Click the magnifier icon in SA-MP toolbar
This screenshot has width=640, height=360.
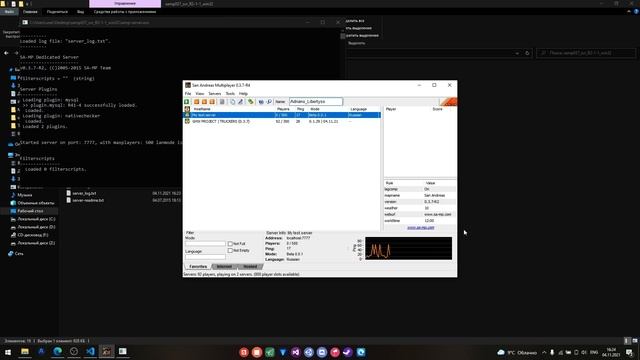pyautogui.click(x=269, y=102)
